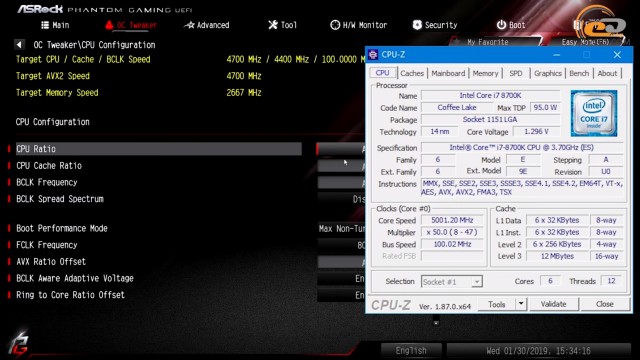The height and width of the screenshot is (360, 640).
Task: Click the Code Name value Coffee Lake
Action: pos(457,107)
